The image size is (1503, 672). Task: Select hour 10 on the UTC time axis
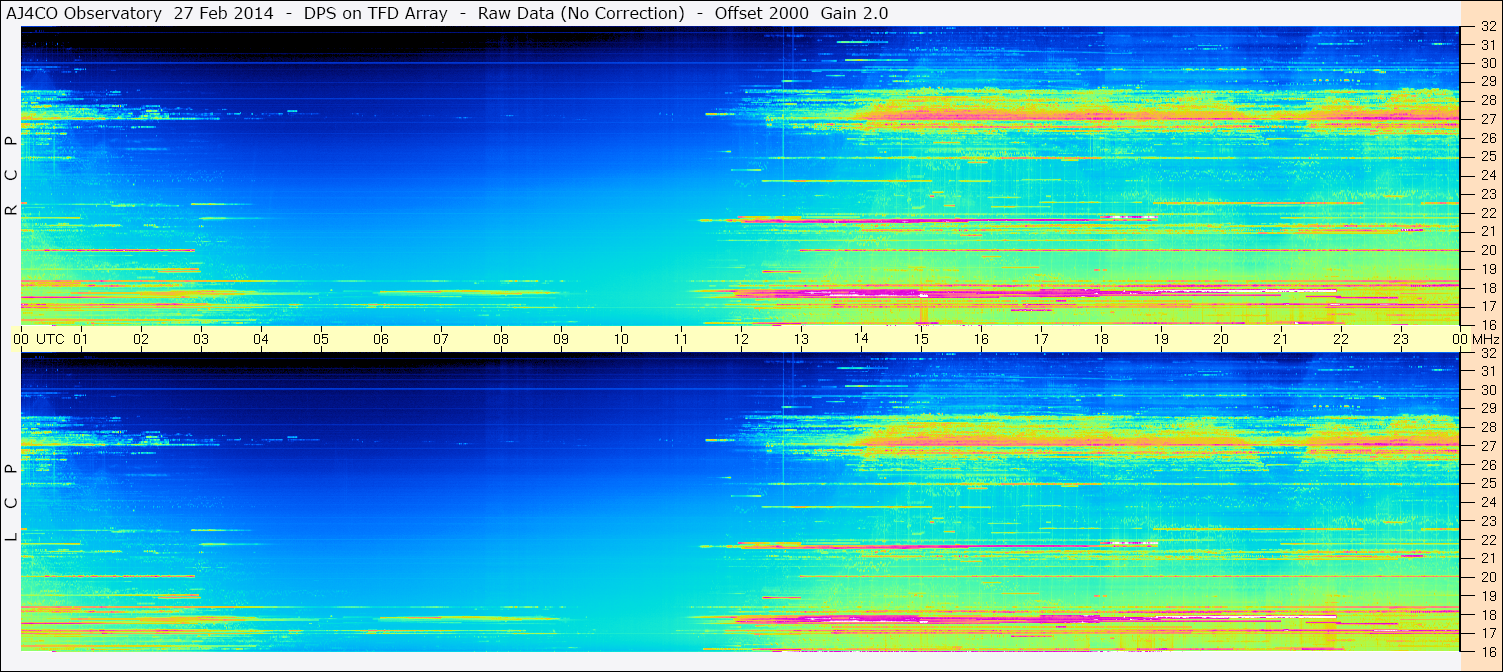pos(621,339)
